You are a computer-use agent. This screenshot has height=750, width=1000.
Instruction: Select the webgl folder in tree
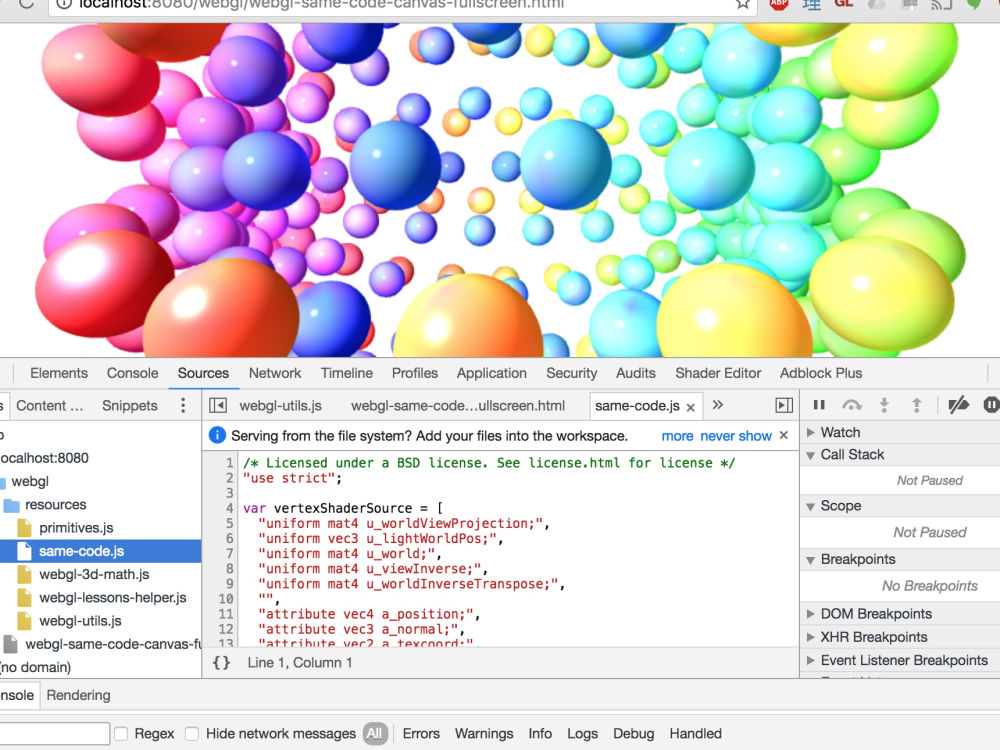pyautogui.click(x=30, y=482)
